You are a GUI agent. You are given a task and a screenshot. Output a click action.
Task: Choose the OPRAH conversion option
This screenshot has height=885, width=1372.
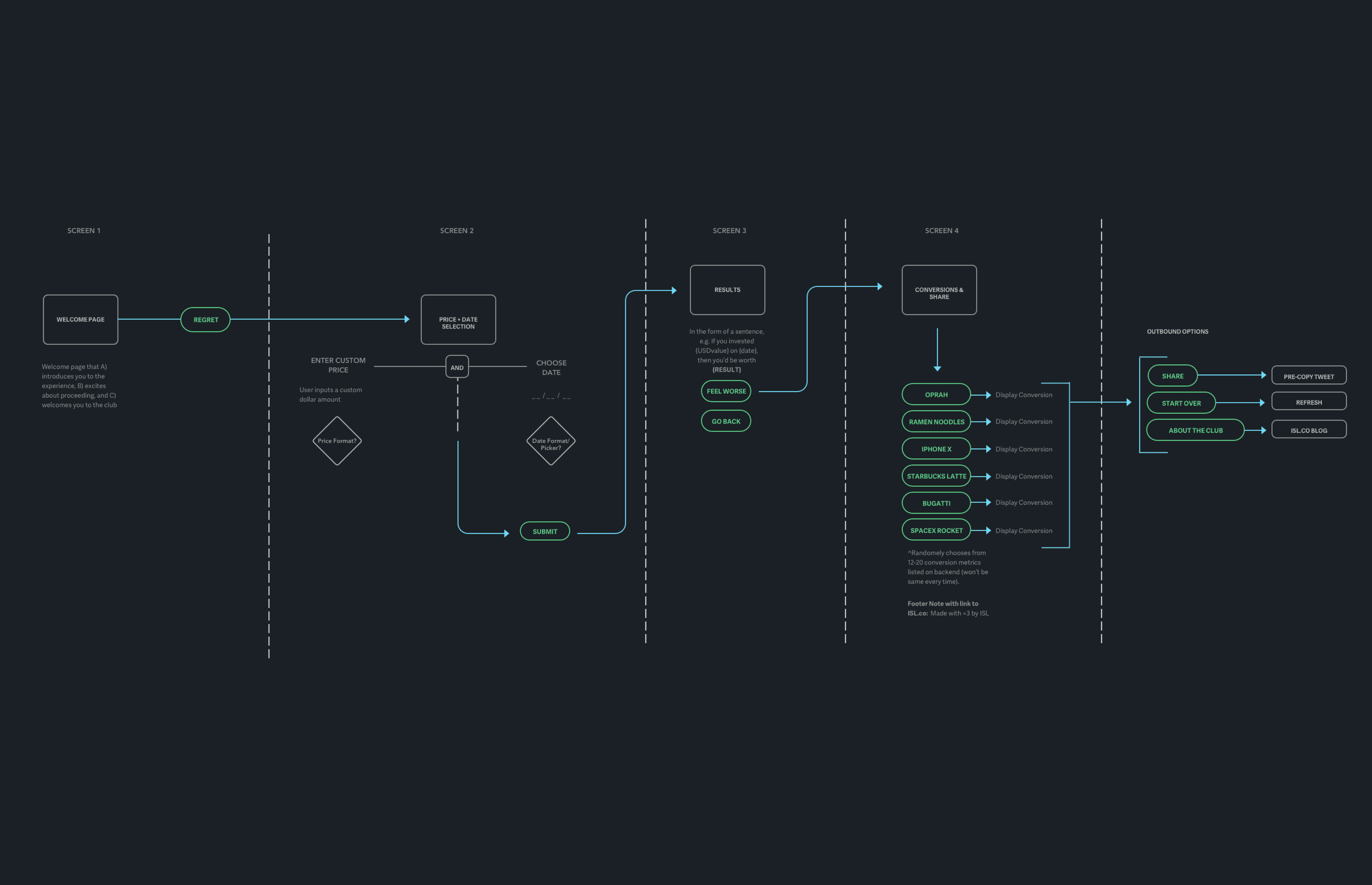click(936, 394)
